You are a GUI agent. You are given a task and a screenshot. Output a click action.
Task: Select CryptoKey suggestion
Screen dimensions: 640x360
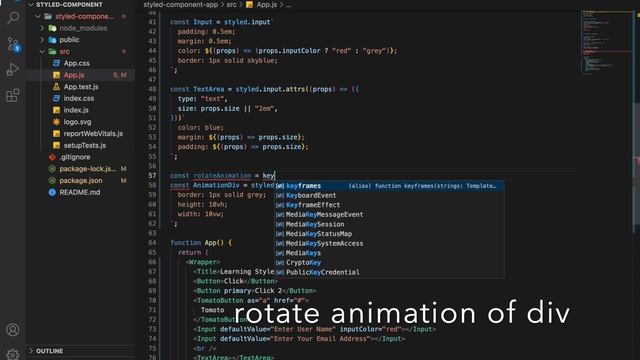pos(389,262)
